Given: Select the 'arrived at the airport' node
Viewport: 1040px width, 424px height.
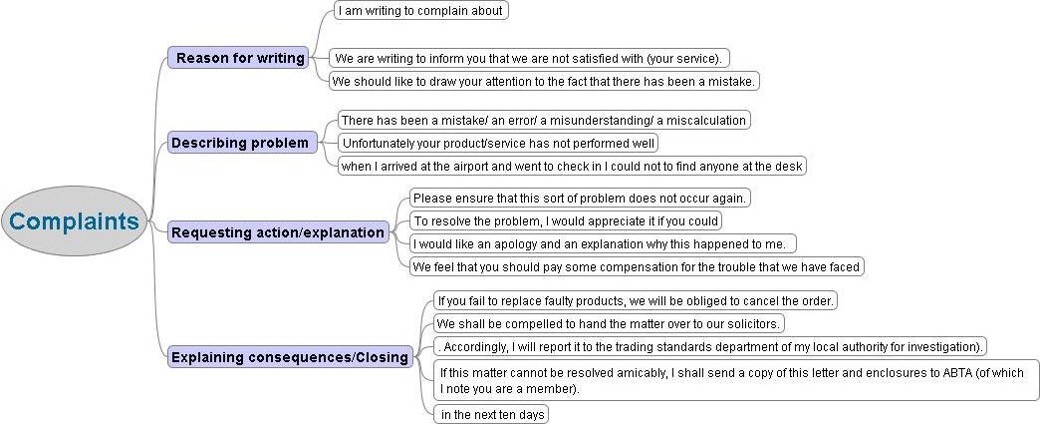Looking at the screenshot, I should [x=572, y=166].
